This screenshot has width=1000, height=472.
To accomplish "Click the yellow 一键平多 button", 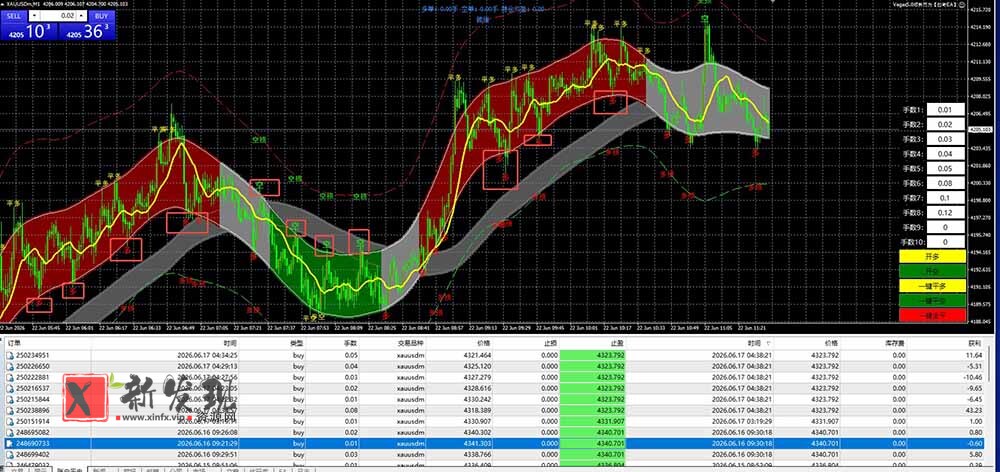I will [x=932, y=286].
